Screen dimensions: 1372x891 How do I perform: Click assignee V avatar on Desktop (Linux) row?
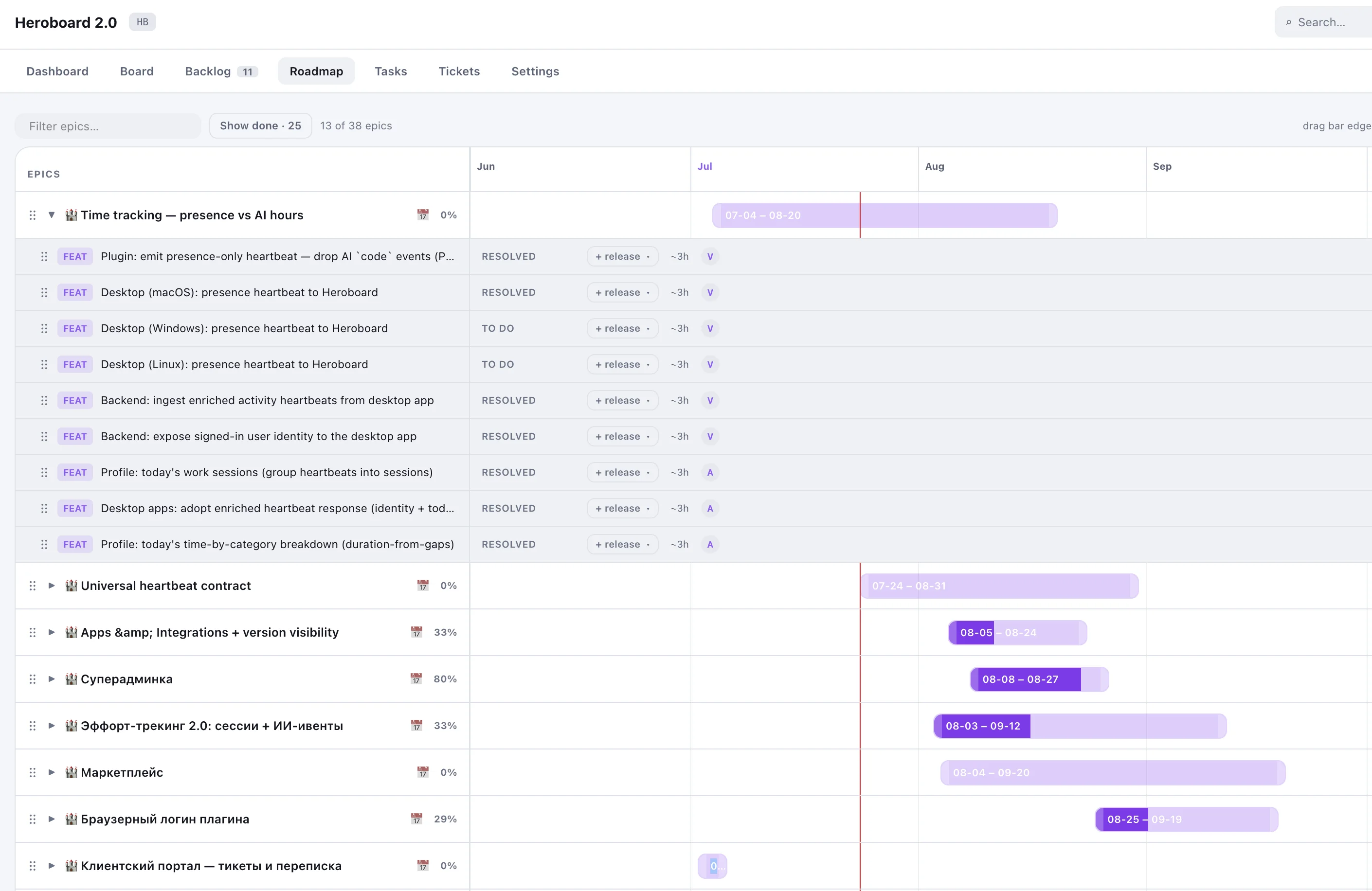tap(710, 364)
